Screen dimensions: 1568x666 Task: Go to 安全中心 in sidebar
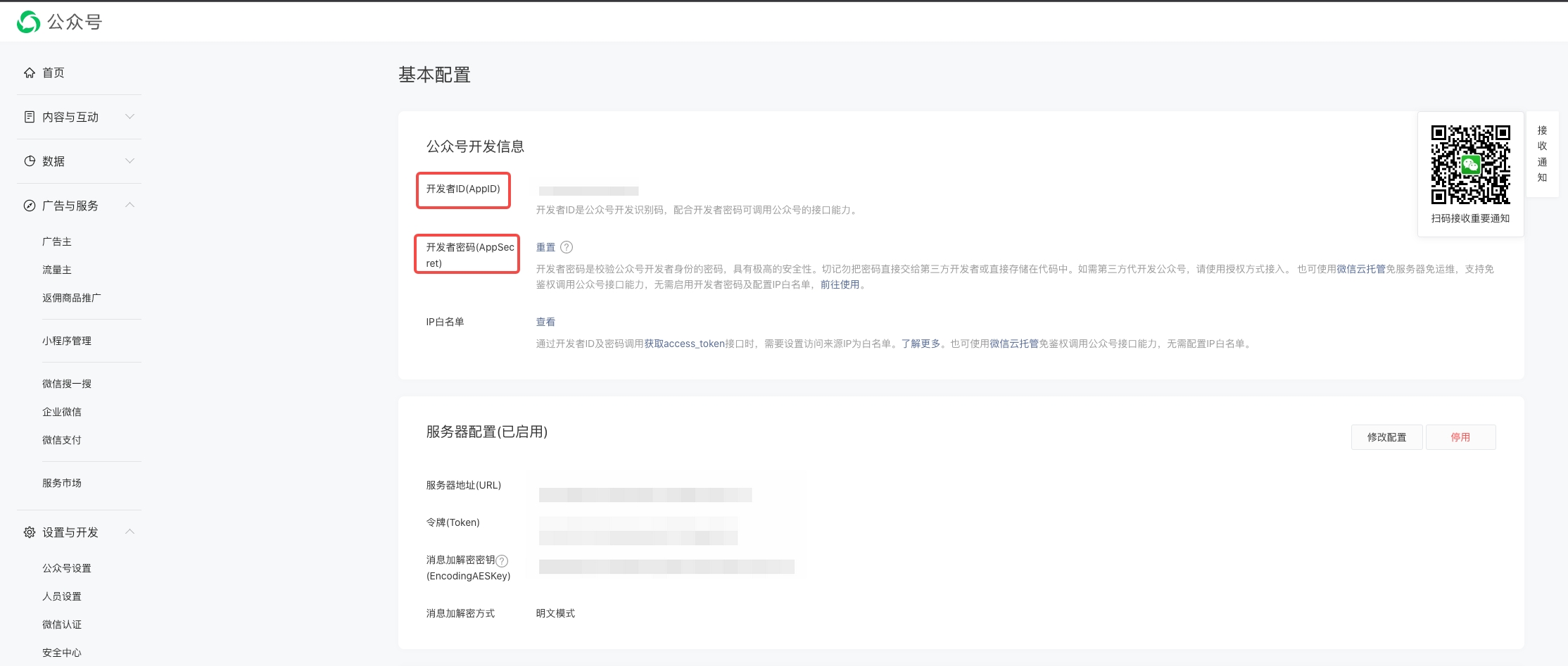62,653
